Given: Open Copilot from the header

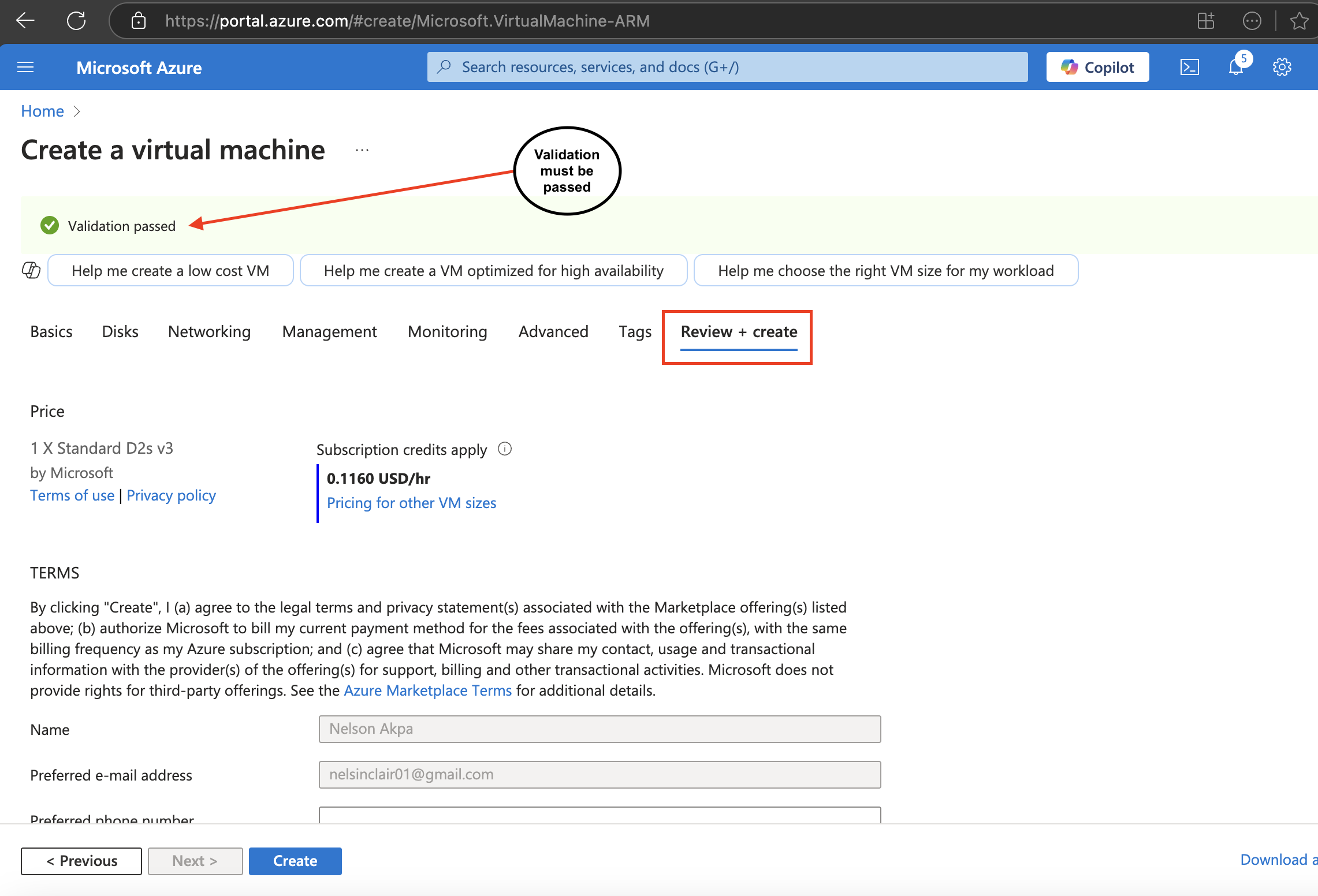Looking at the screenshot, I should point(1097,67).
